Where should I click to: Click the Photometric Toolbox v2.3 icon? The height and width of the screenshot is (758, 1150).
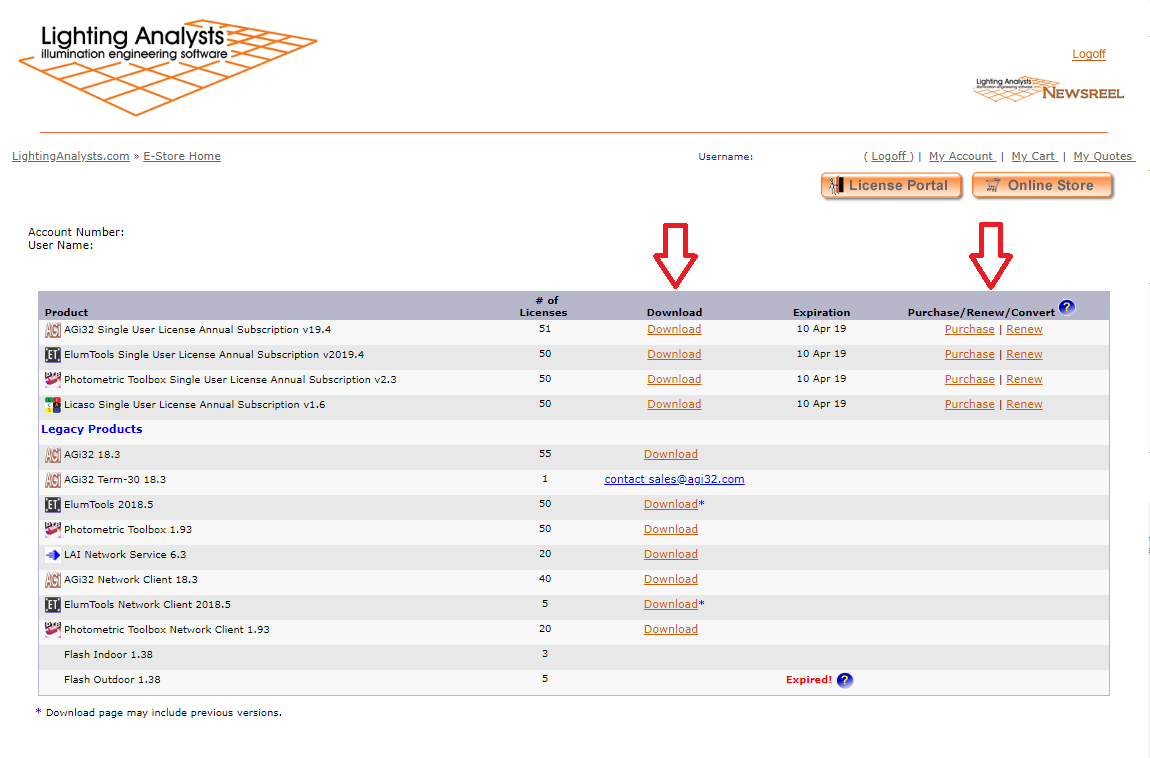(x=53, y=380)
